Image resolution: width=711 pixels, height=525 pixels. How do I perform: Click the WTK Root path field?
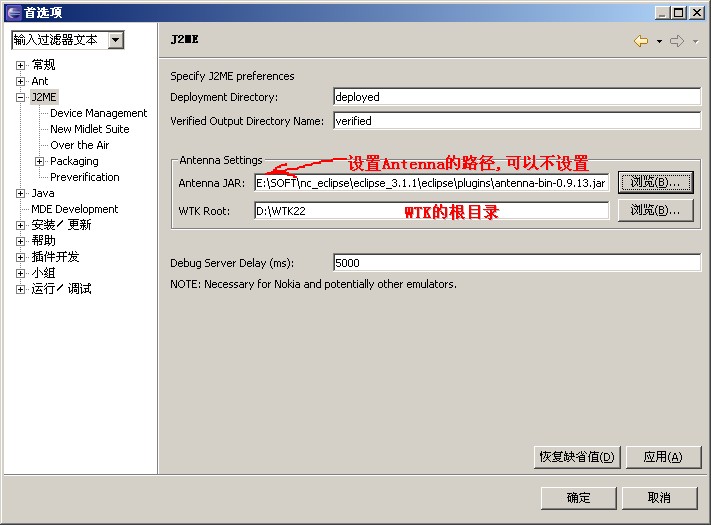431,211
